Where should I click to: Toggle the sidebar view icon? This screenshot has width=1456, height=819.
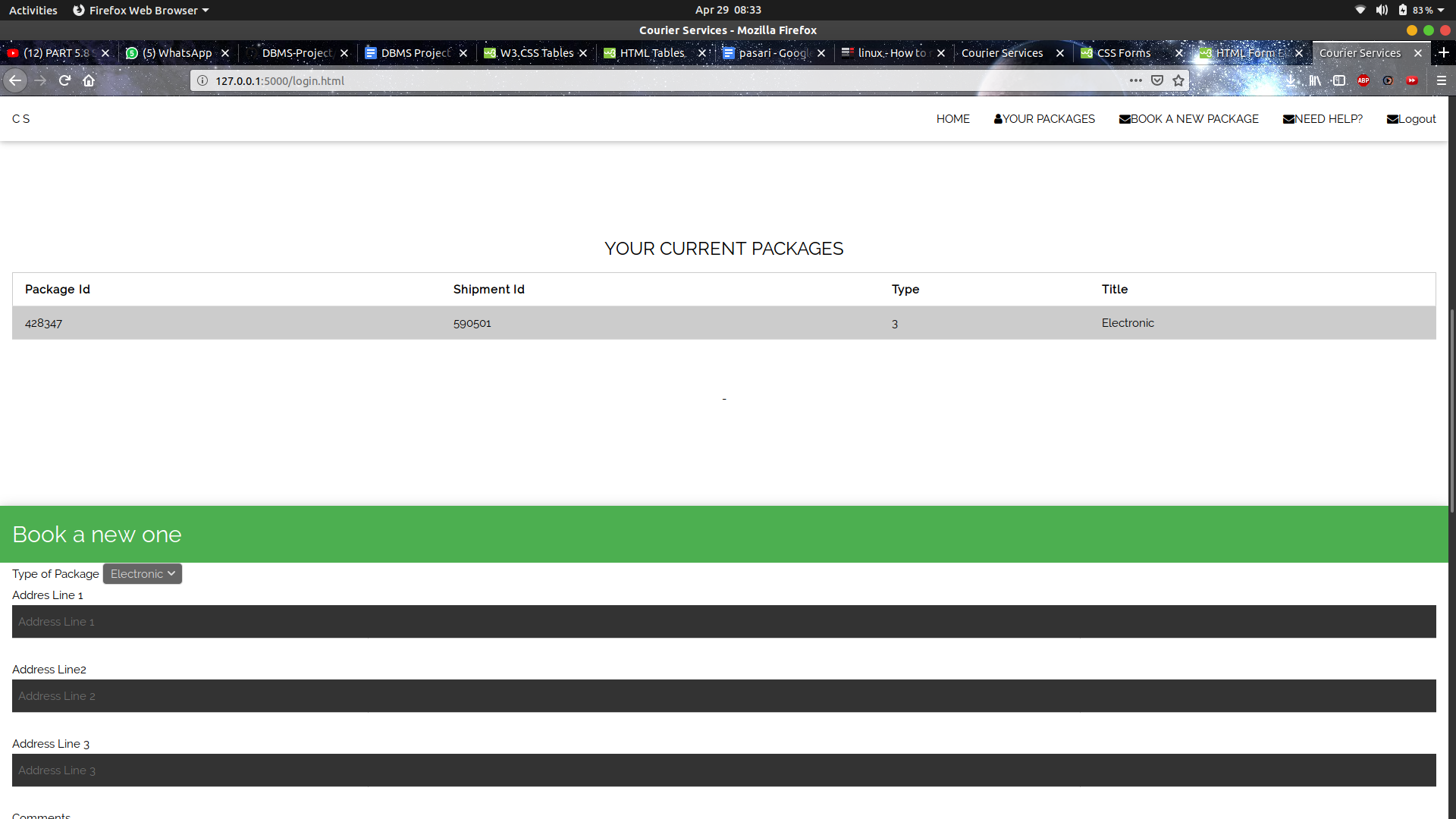(1339, 80)
